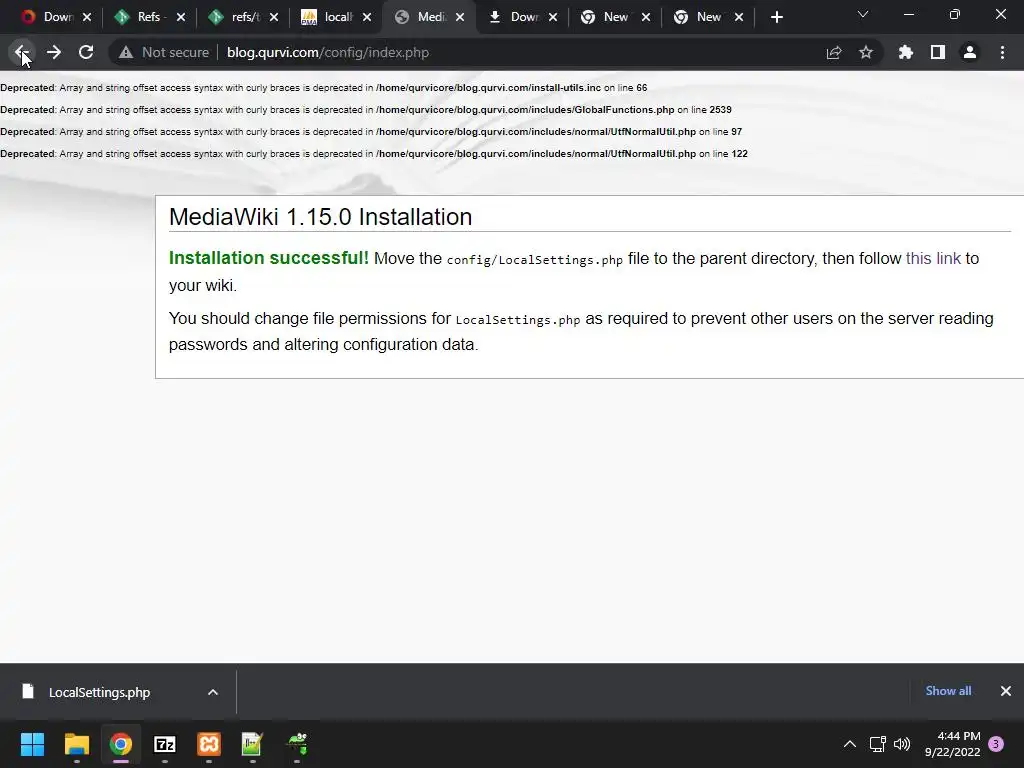This screenshot has width=1024, height=768.
Task: Expand the tab search dropdown arrow
Action: (x=863, y=14)
